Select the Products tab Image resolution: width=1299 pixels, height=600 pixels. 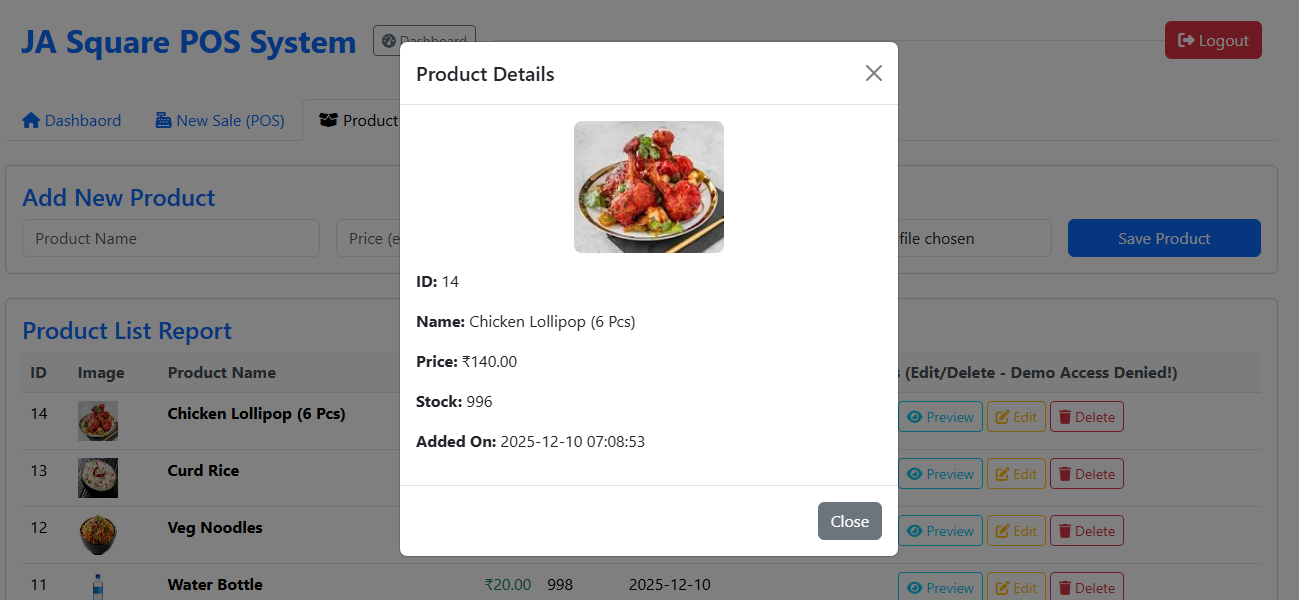(355, 119)
